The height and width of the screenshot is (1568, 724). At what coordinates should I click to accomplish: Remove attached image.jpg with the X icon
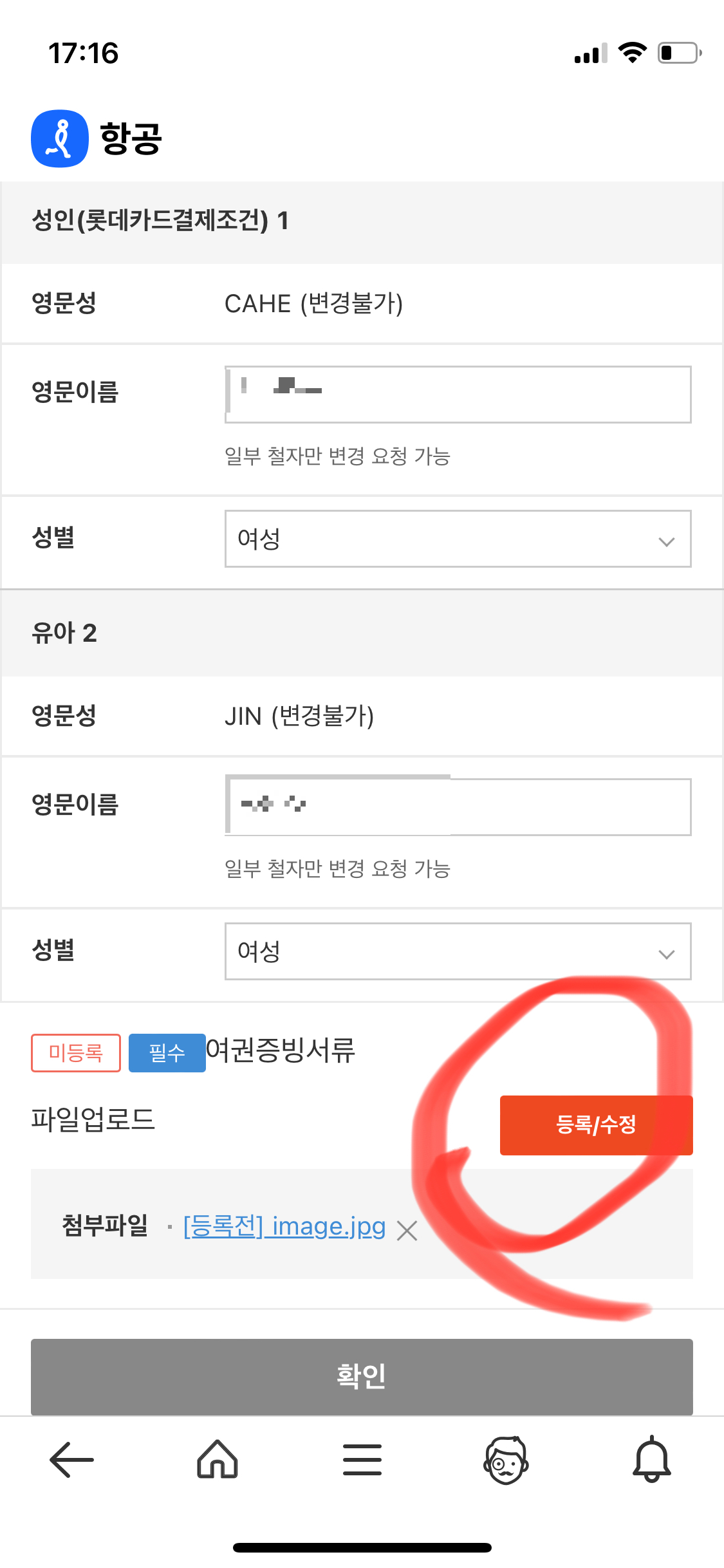407,1231
